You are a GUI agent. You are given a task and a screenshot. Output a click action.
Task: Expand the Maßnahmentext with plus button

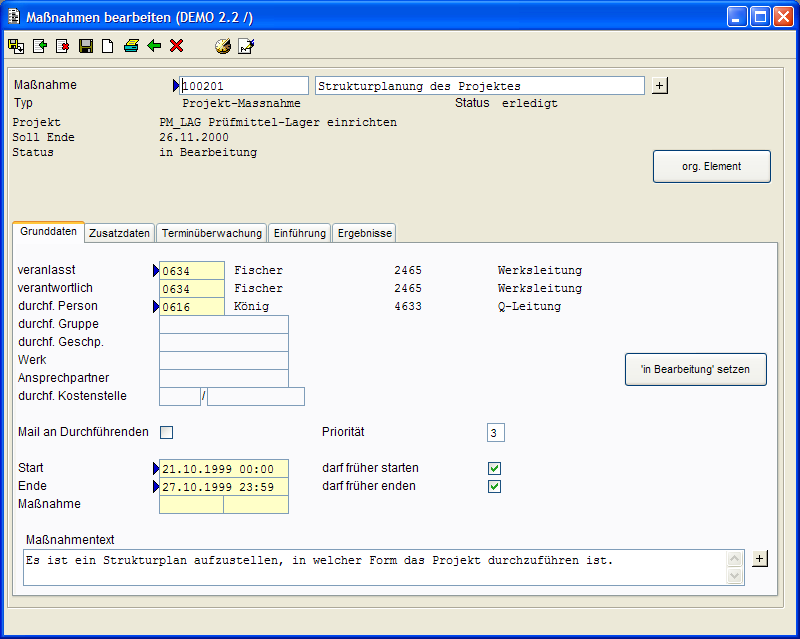tap(759, 558)
